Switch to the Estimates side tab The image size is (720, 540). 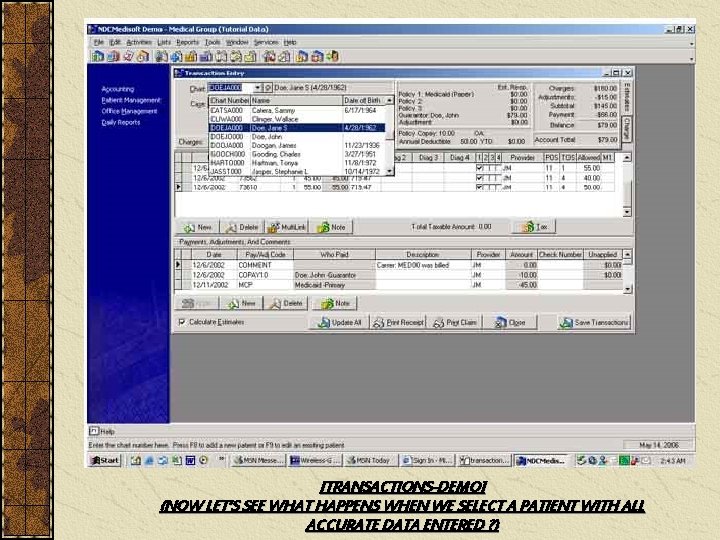tap(627, 97)
